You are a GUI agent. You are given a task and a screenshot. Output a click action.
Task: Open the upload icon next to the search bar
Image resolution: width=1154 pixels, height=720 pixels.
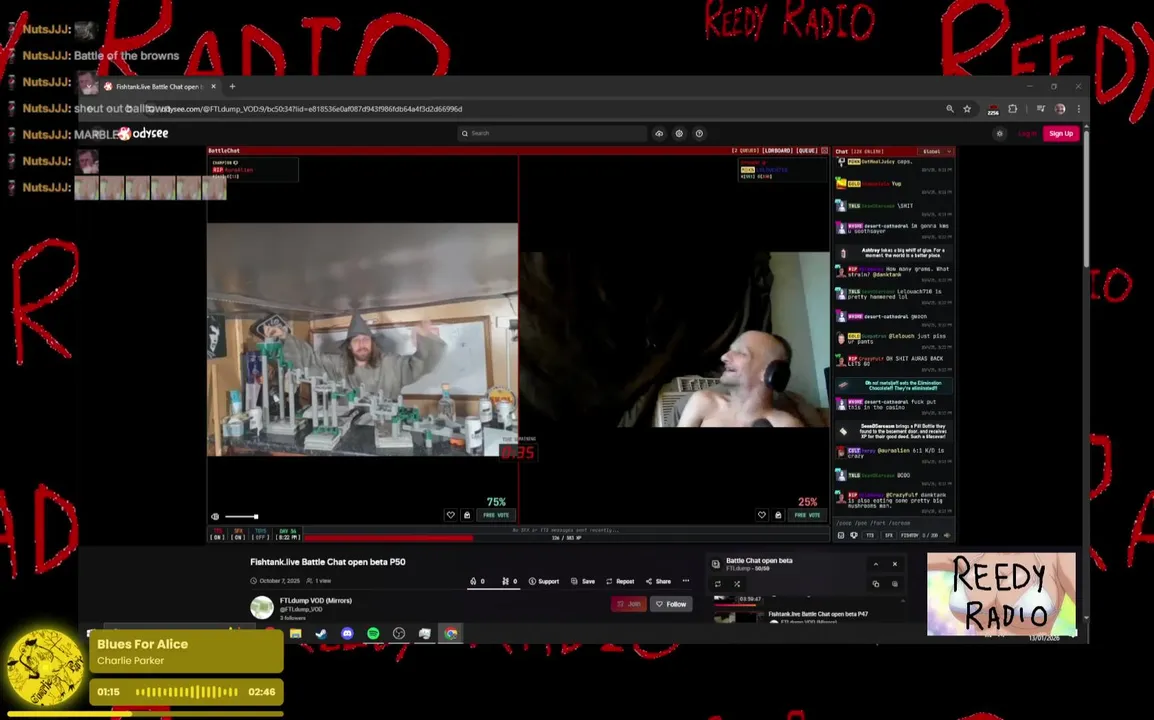point(659,133)
